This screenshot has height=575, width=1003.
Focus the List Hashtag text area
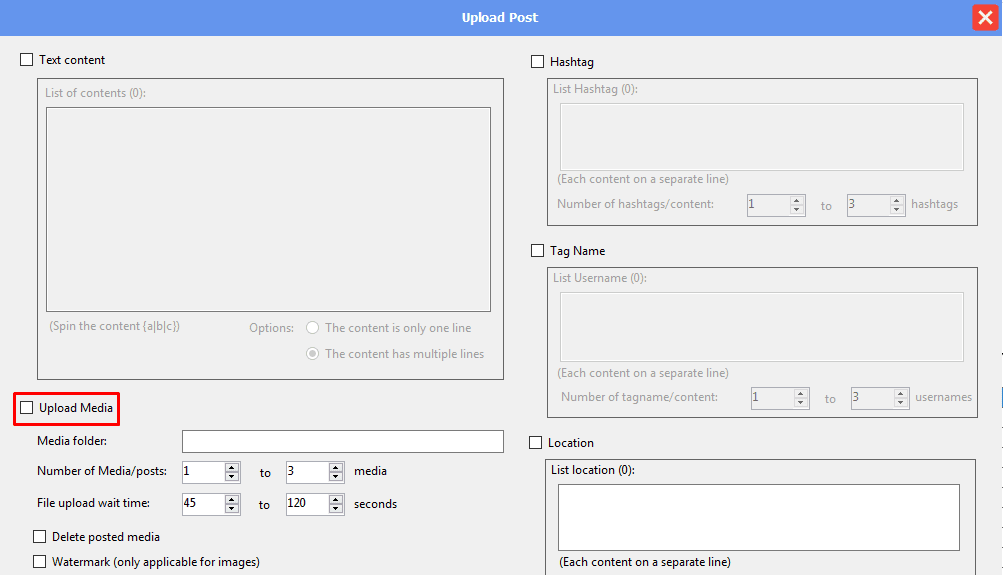pos(761,136)
